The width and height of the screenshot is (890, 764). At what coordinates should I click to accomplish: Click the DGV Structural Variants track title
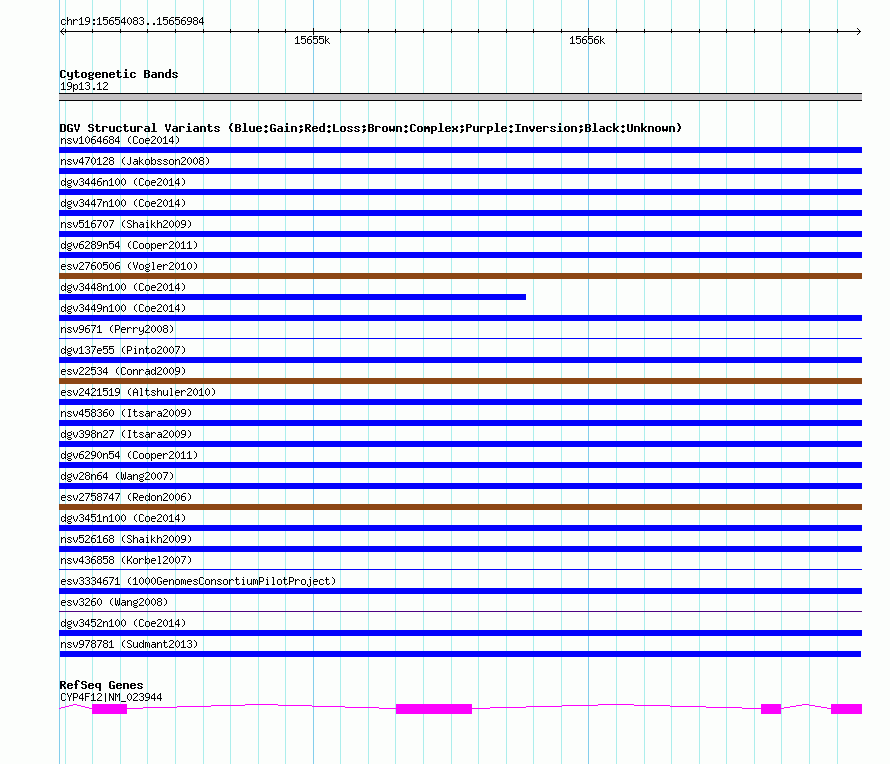coord(371,128)
